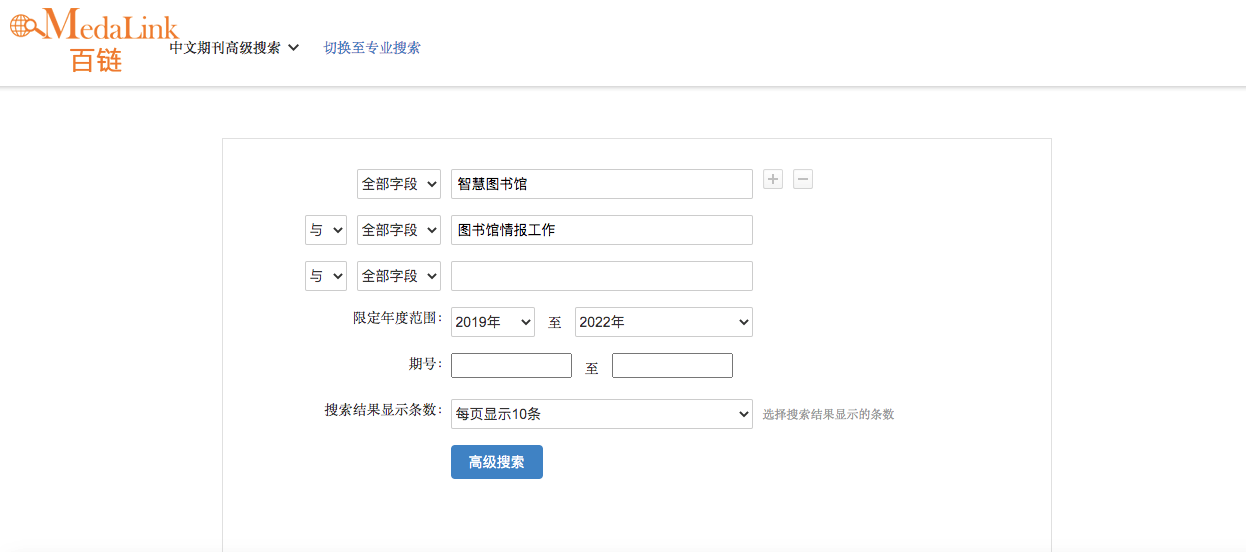Click the add search row plus icon
Image resolution: width=1246 pixels, height=552 pixels.
772,179
